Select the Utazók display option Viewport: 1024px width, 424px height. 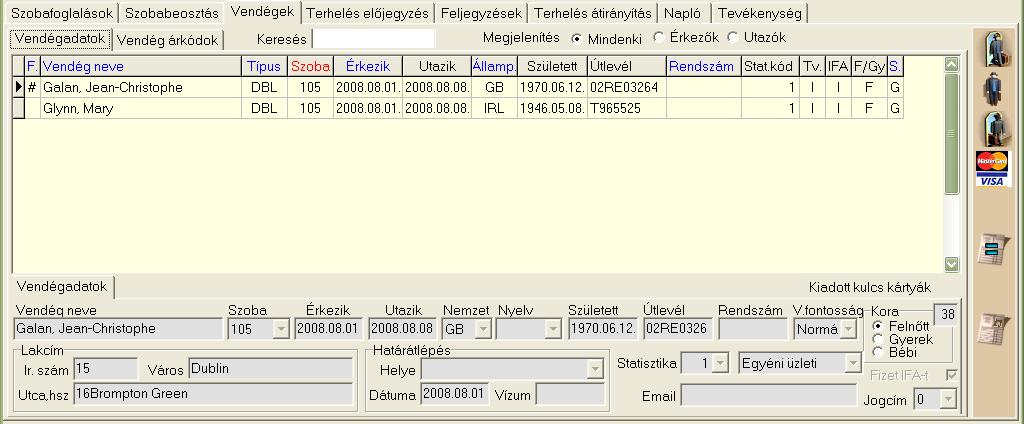[732, 38]
